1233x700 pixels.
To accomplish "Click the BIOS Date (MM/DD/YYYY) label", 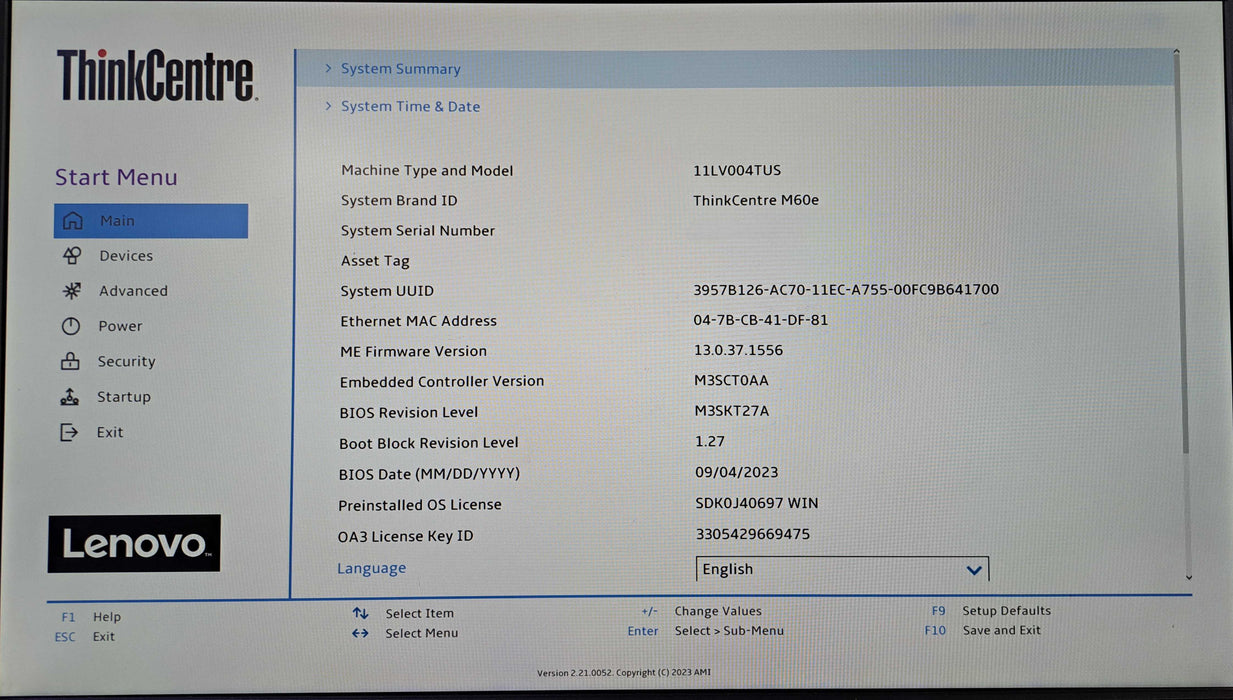I will [430, 474].
